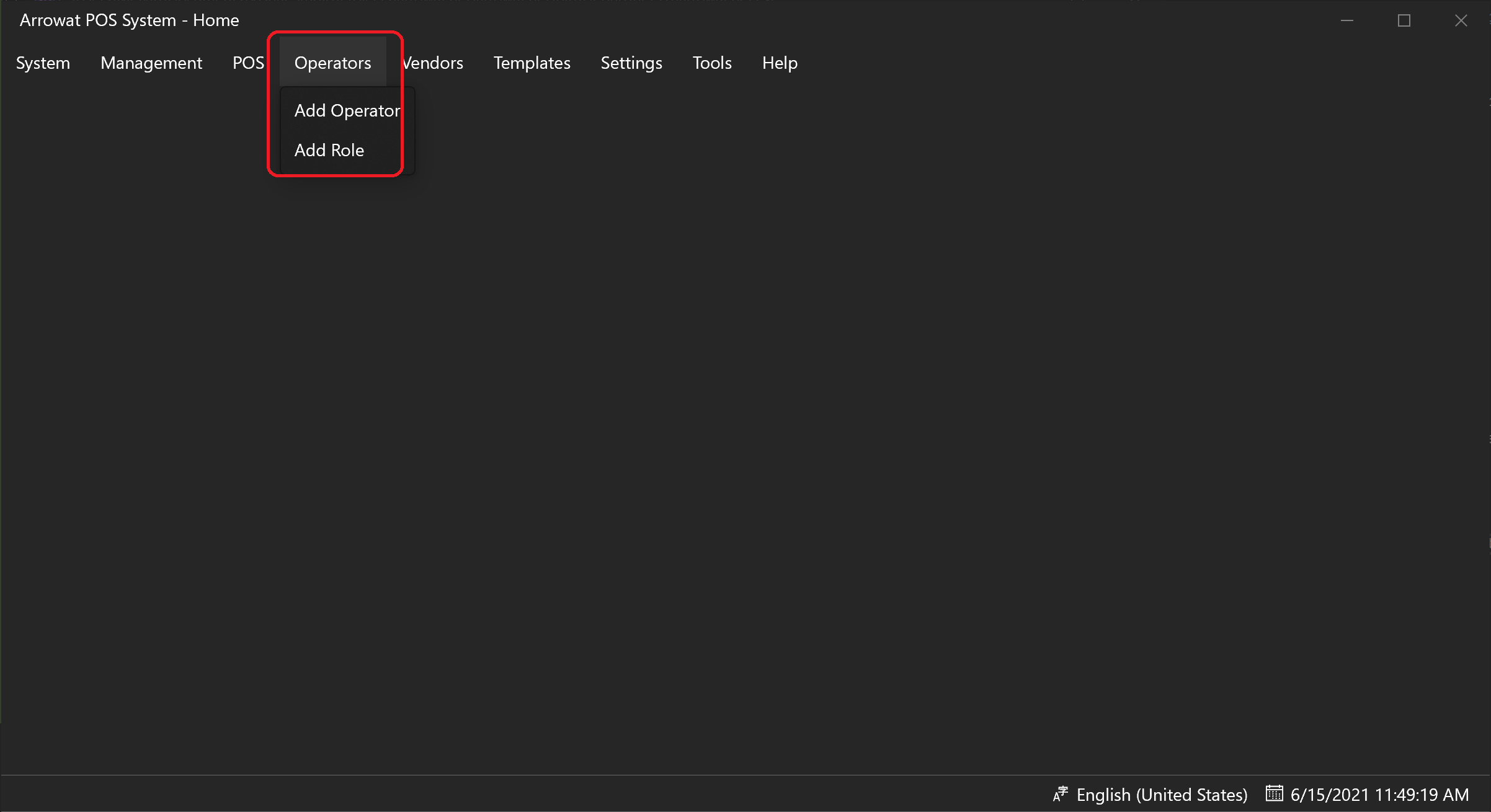This screenshot has height=812, width=1491.
Task: Open the Help menu
Action: point(780,63)
